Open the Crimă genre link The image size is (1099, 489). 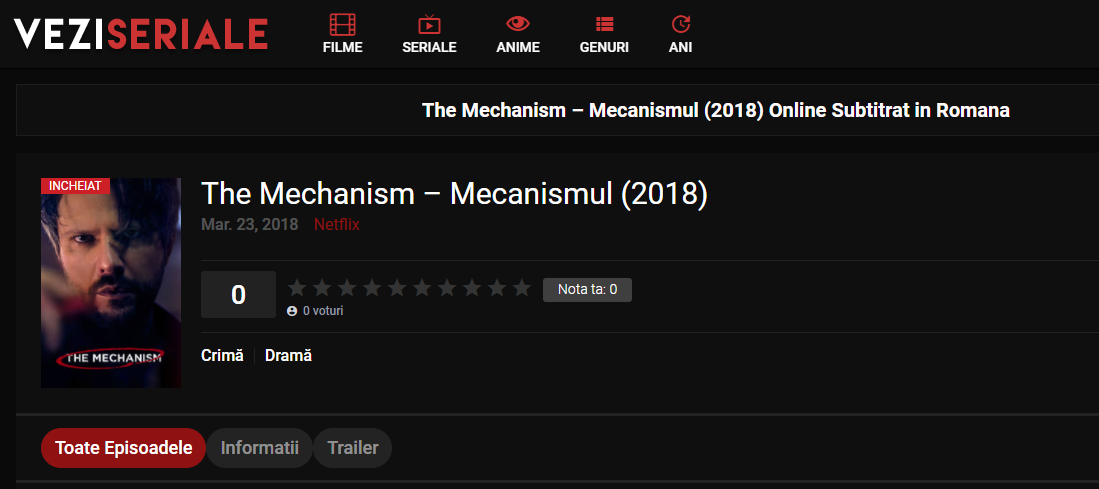pyautogui.click(x=222, y=355)
